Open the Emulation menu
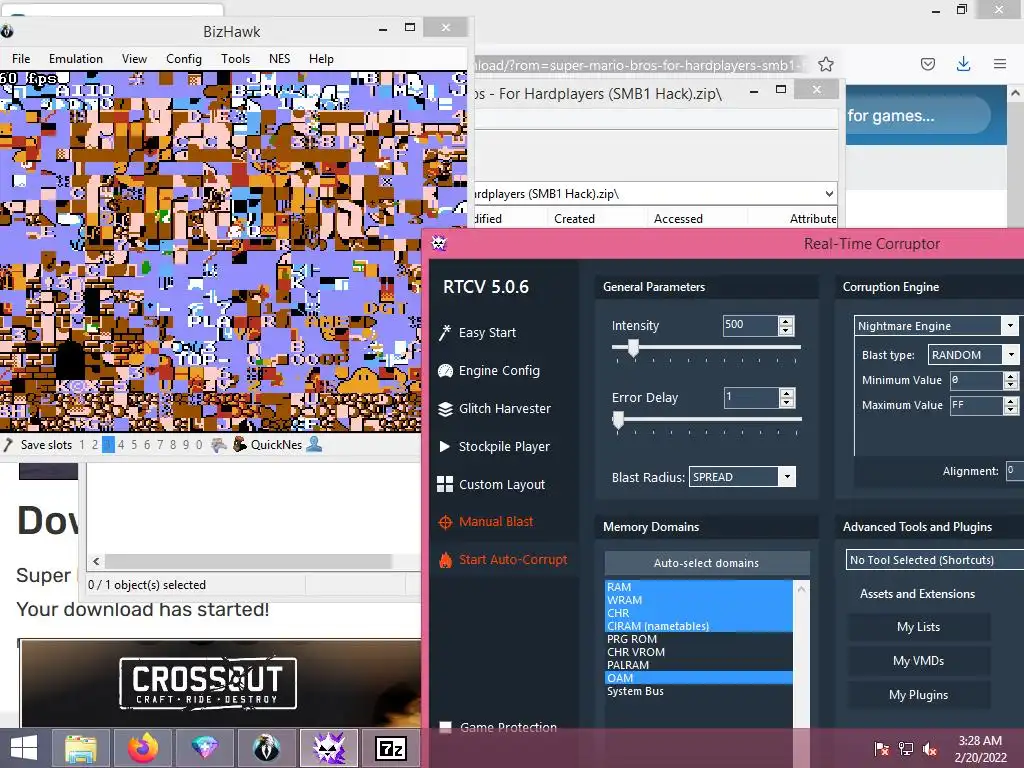 [76, 59]
